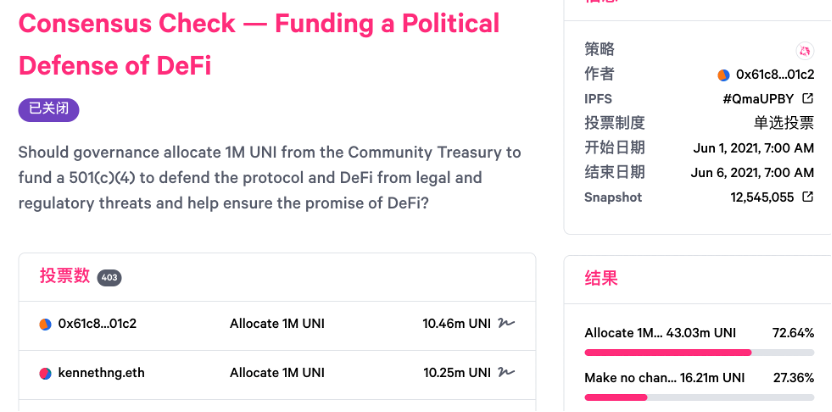This screenshot has height=412, width=832.
Task: Open Snapshot block number 12,545,055
Action: point(762,197)
